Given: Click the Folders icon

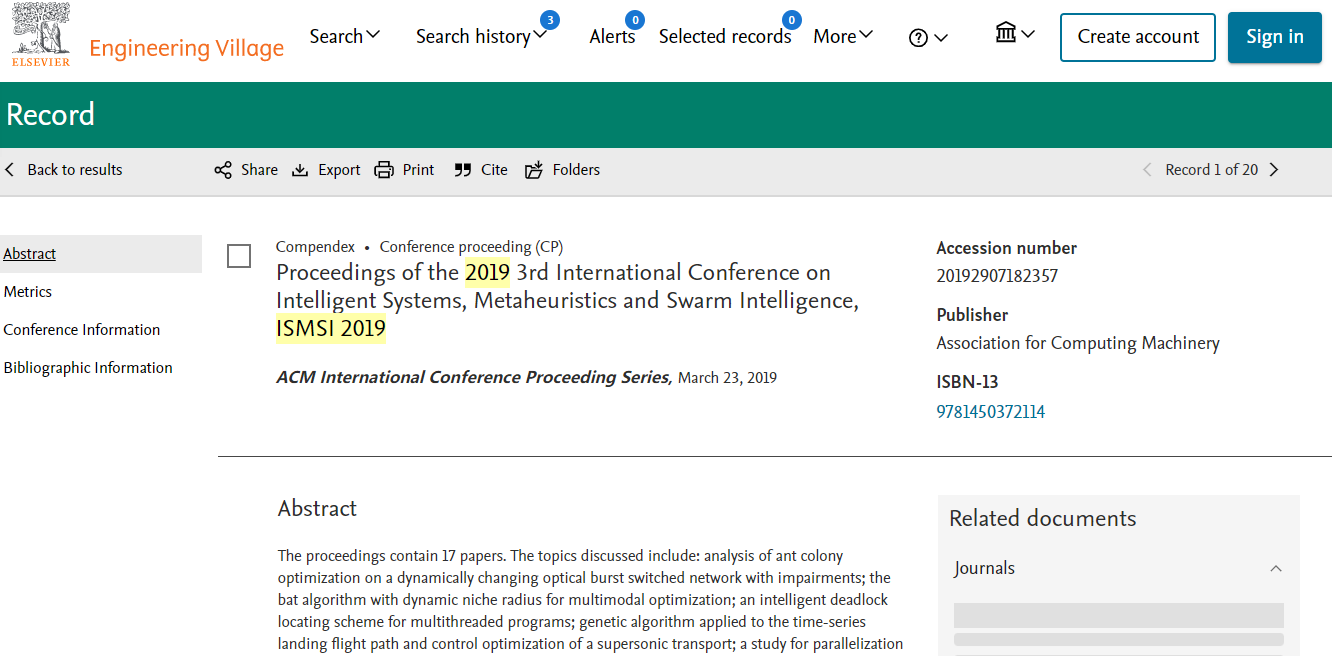Looking at the screenshot, I should pyautogui.click(x=534, y=170).
